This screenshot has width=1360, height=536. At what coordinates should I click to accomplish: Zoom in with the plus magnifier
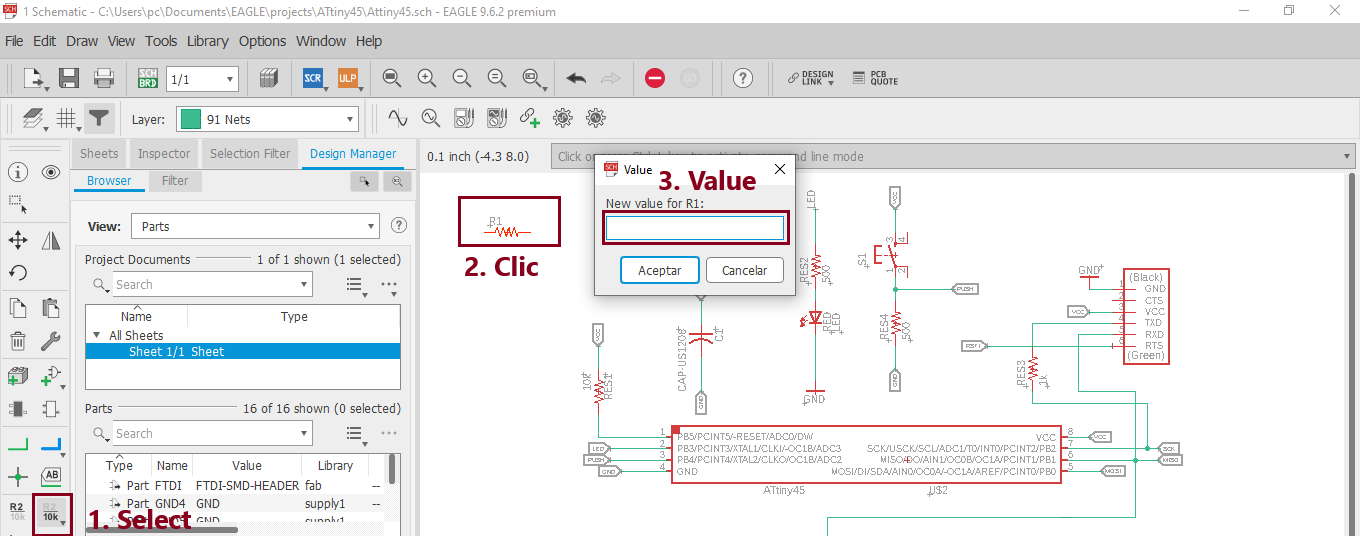coord(427,78)
